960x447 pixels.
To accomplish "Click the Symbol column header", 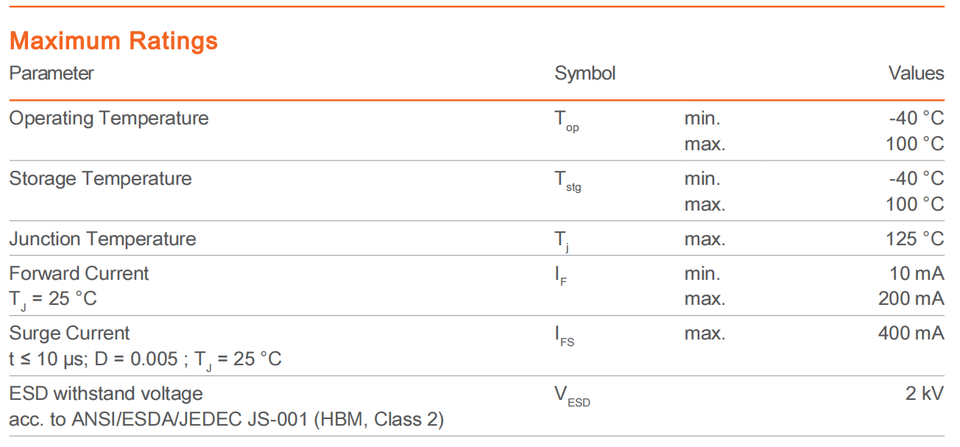I will point(585,73).
